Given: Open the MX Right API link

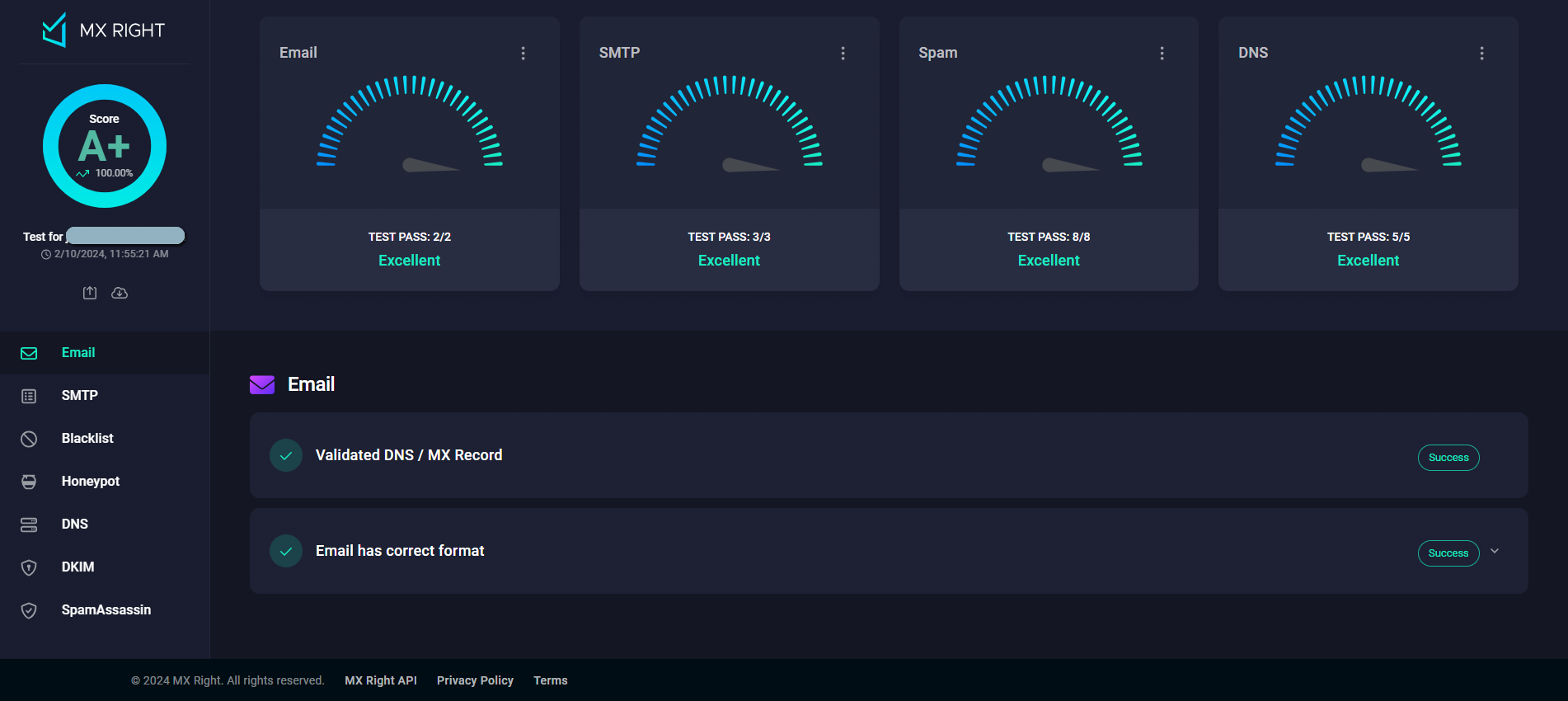Looking at the screenshot, I should [x=381, y=680].
